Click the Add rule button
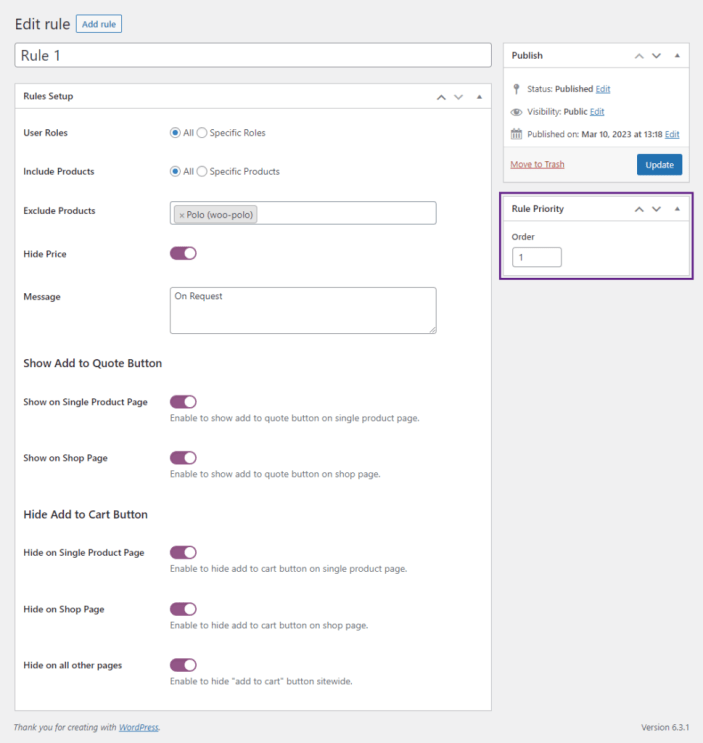The image size is (703, 743). [99, 24]
